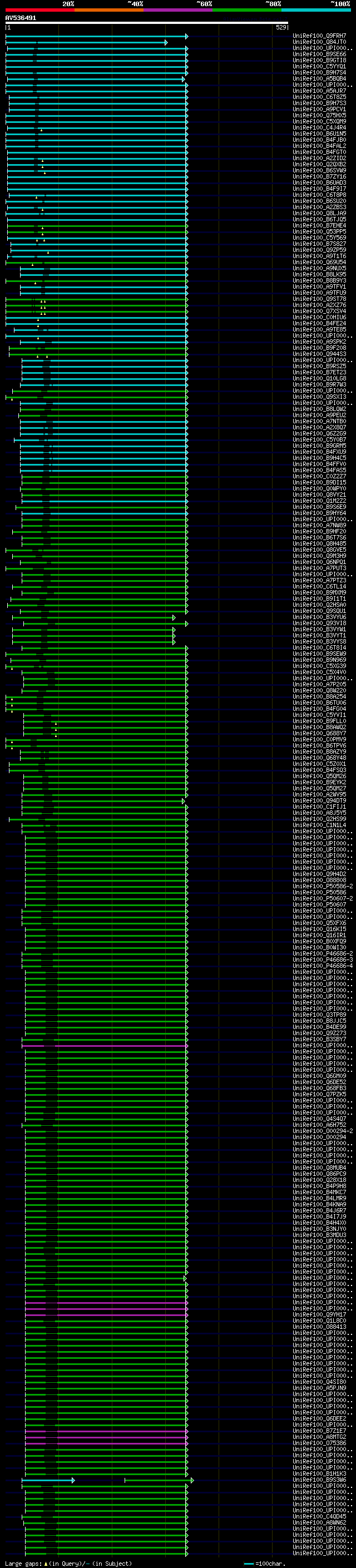Select the UniRef100_Q688Y7 entry

click(x=319, y=734)
